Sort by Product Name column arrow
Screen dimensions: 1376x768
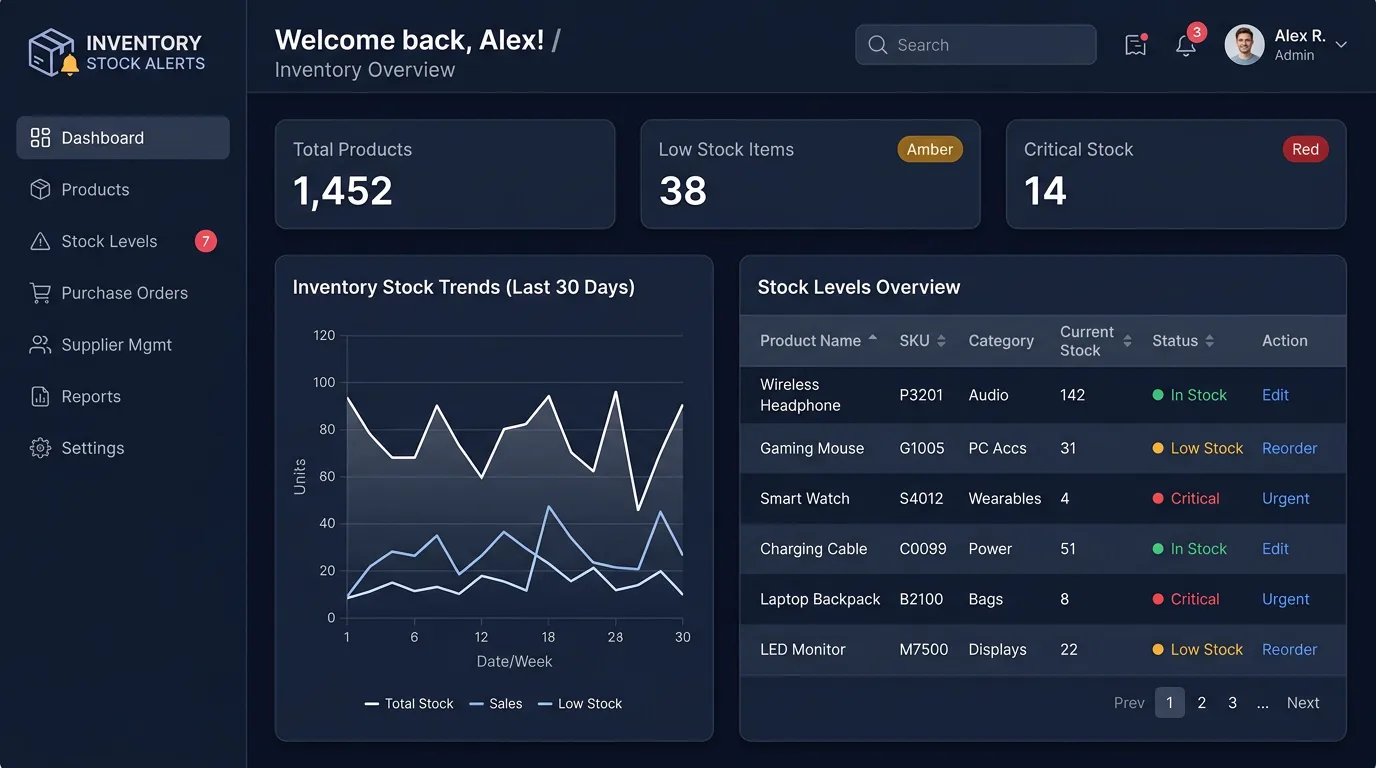[x=873, y=339]
